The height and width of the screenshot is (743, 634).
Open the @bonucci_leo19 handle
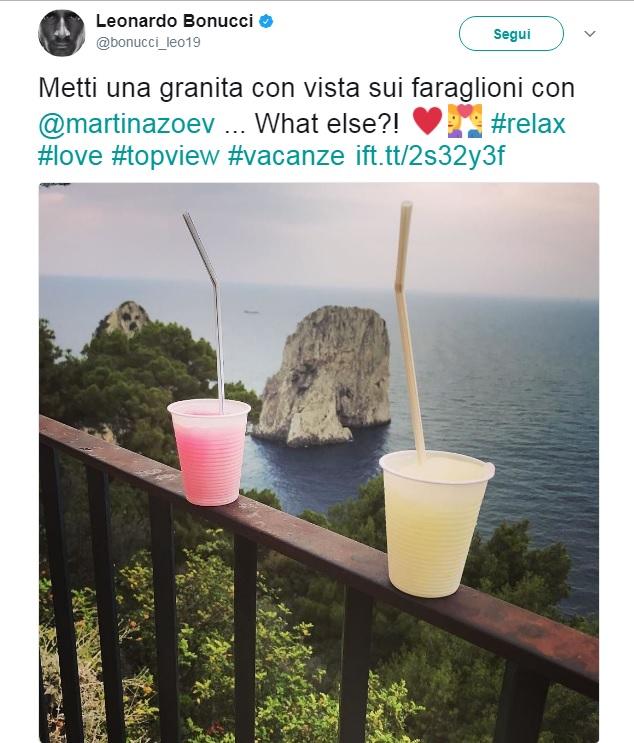click(x=148, y=42)
